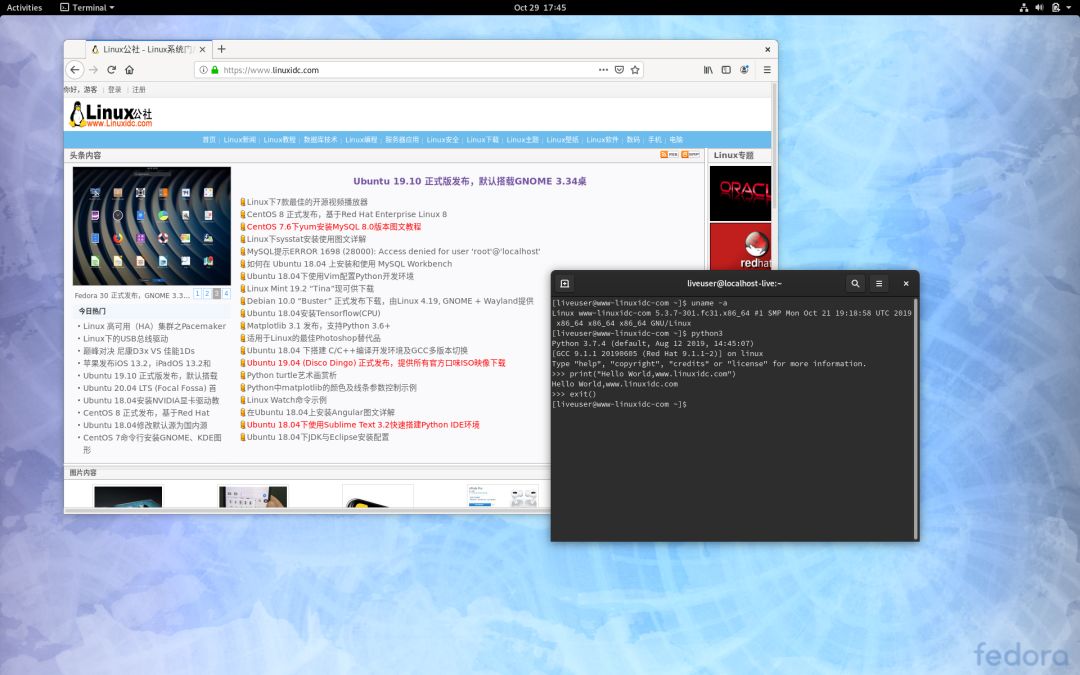Open the Linux壁纸 navigation item
1080x675 pixels.
point(562,140)
